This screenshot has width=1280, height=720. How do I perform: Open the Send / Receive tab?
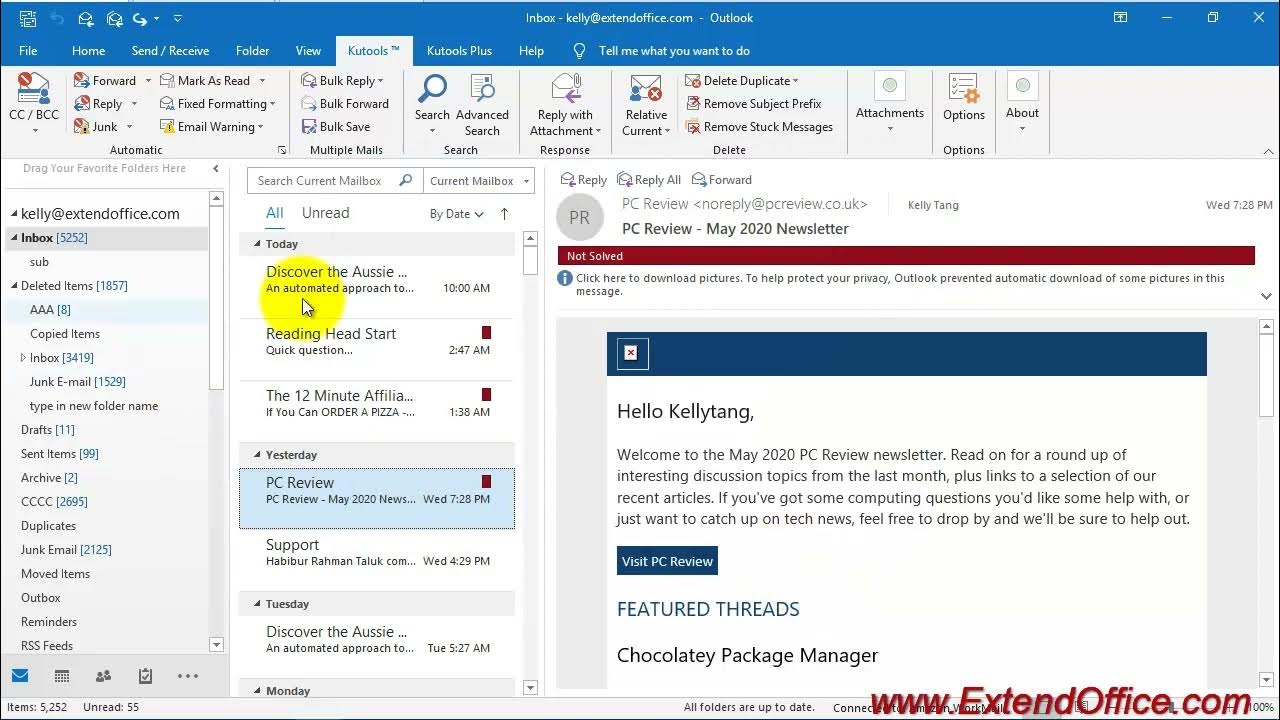[x=170, y=51]
